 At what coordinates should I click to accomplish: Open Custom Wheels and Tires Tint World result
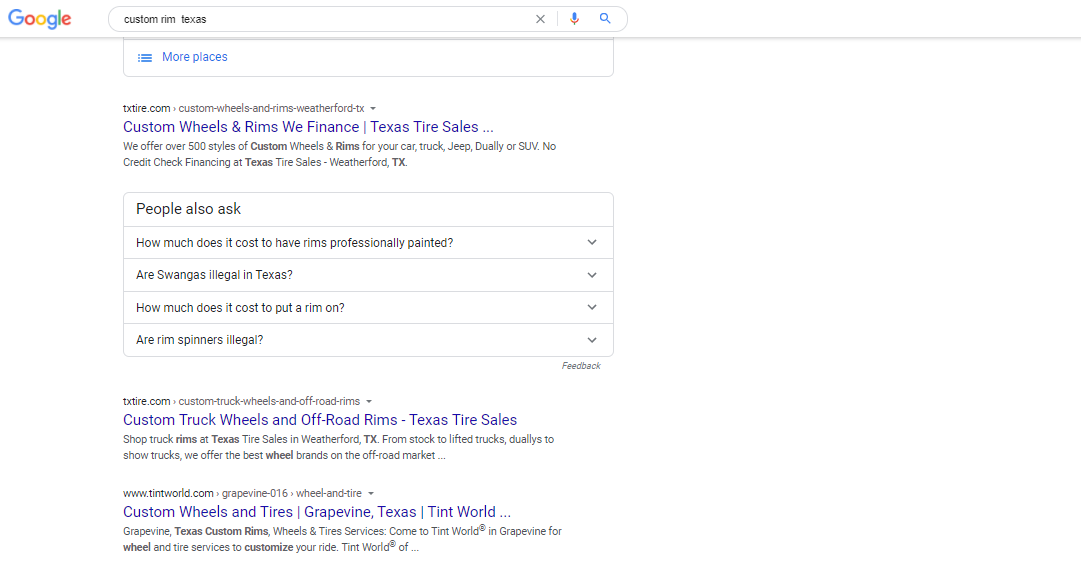point(317,512)
